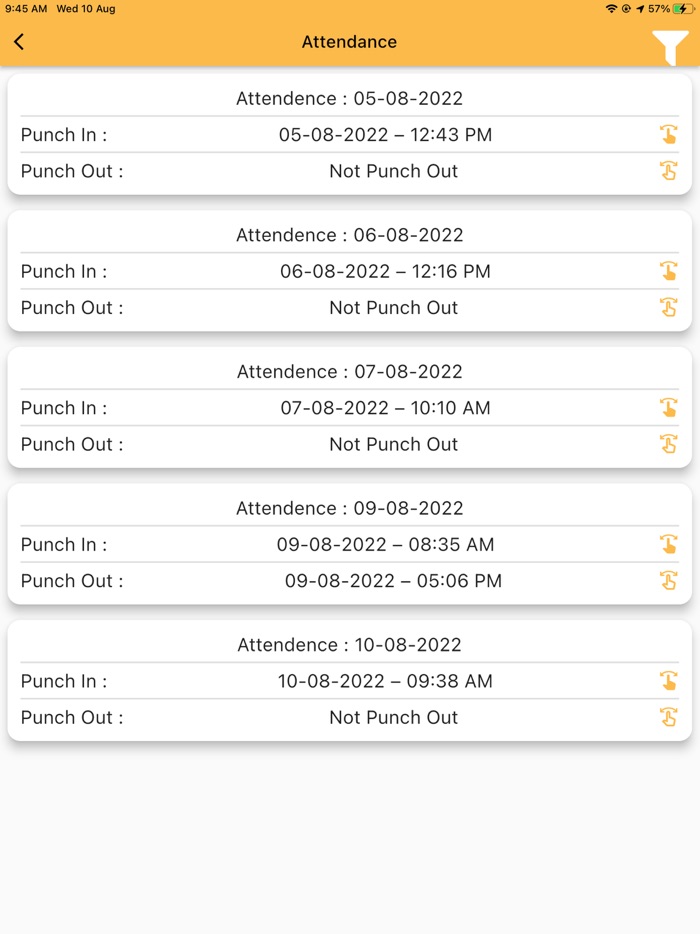The height and width of the screenshot is (934, 700).
Task: Tap Punch Out icon for 10-08-2022
Action: click(668, 717)
